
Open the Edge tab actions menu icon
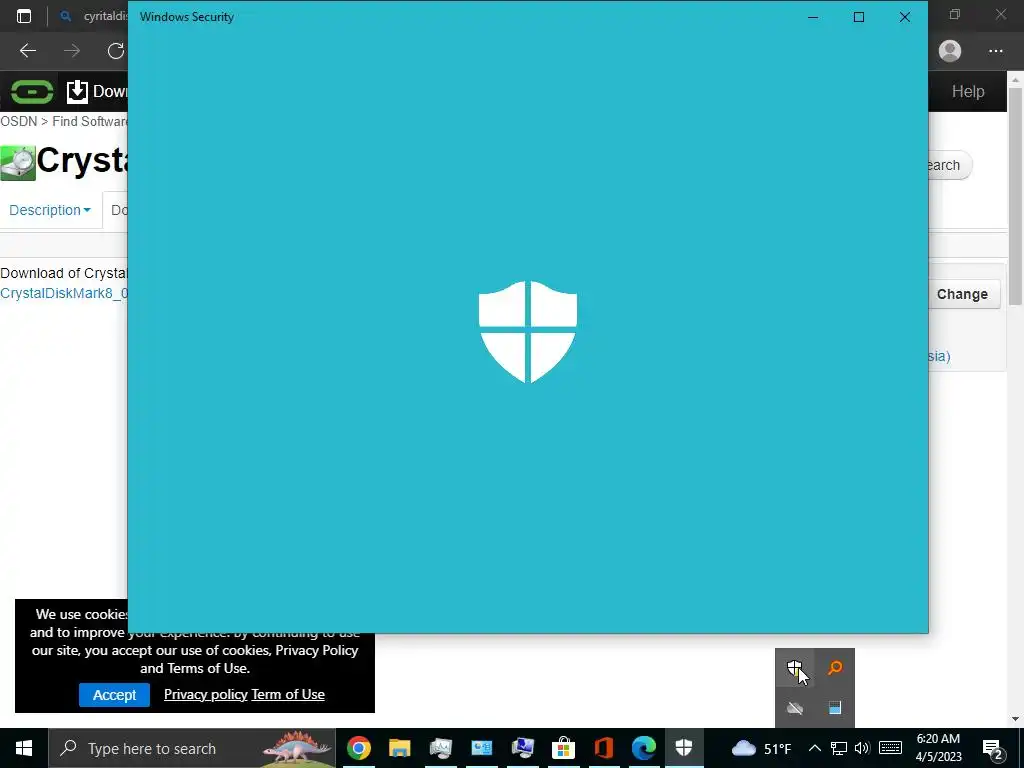tap(24, 16)
